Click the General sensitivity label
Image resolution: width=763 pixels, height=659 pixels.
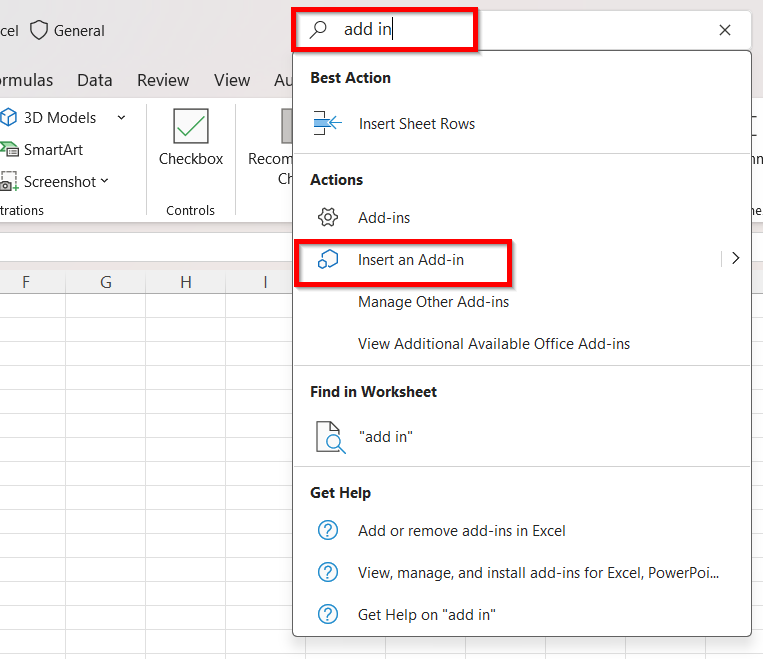pos(79,31)
